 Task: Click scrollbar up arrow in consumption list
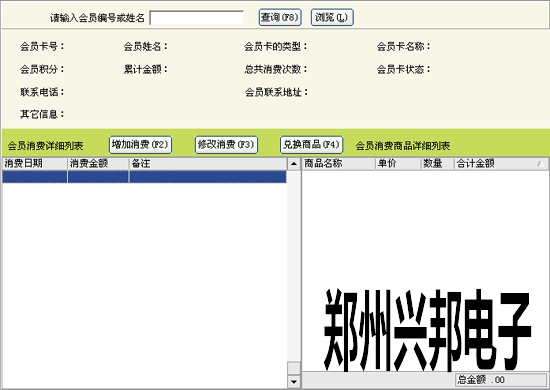coord(294,164)
